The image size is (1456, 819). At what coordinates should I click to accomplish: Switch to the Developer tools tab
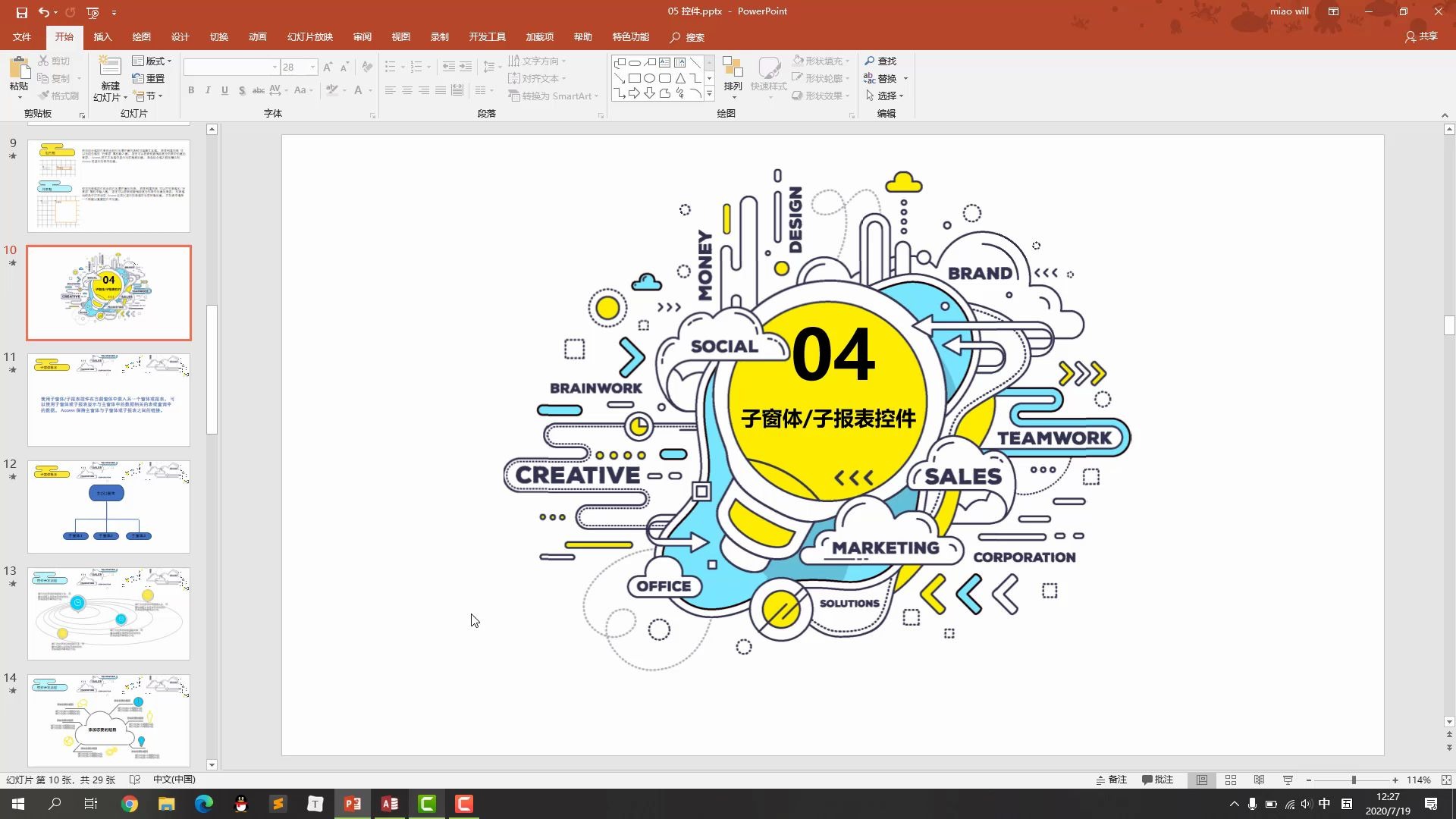click(487, 36)
